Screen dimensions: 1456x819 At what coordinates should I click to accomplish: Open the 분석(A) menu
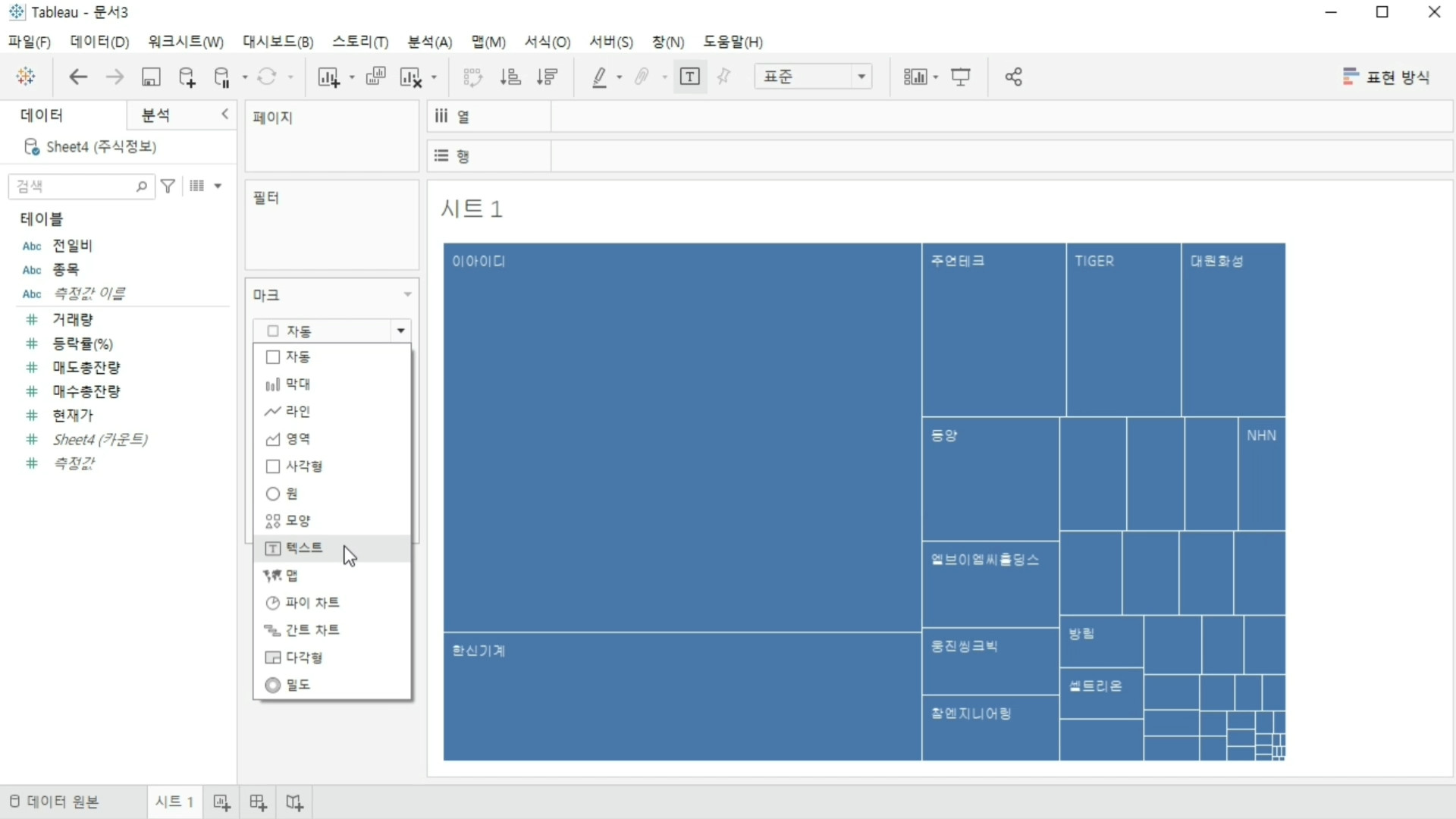tap(429, 42)
